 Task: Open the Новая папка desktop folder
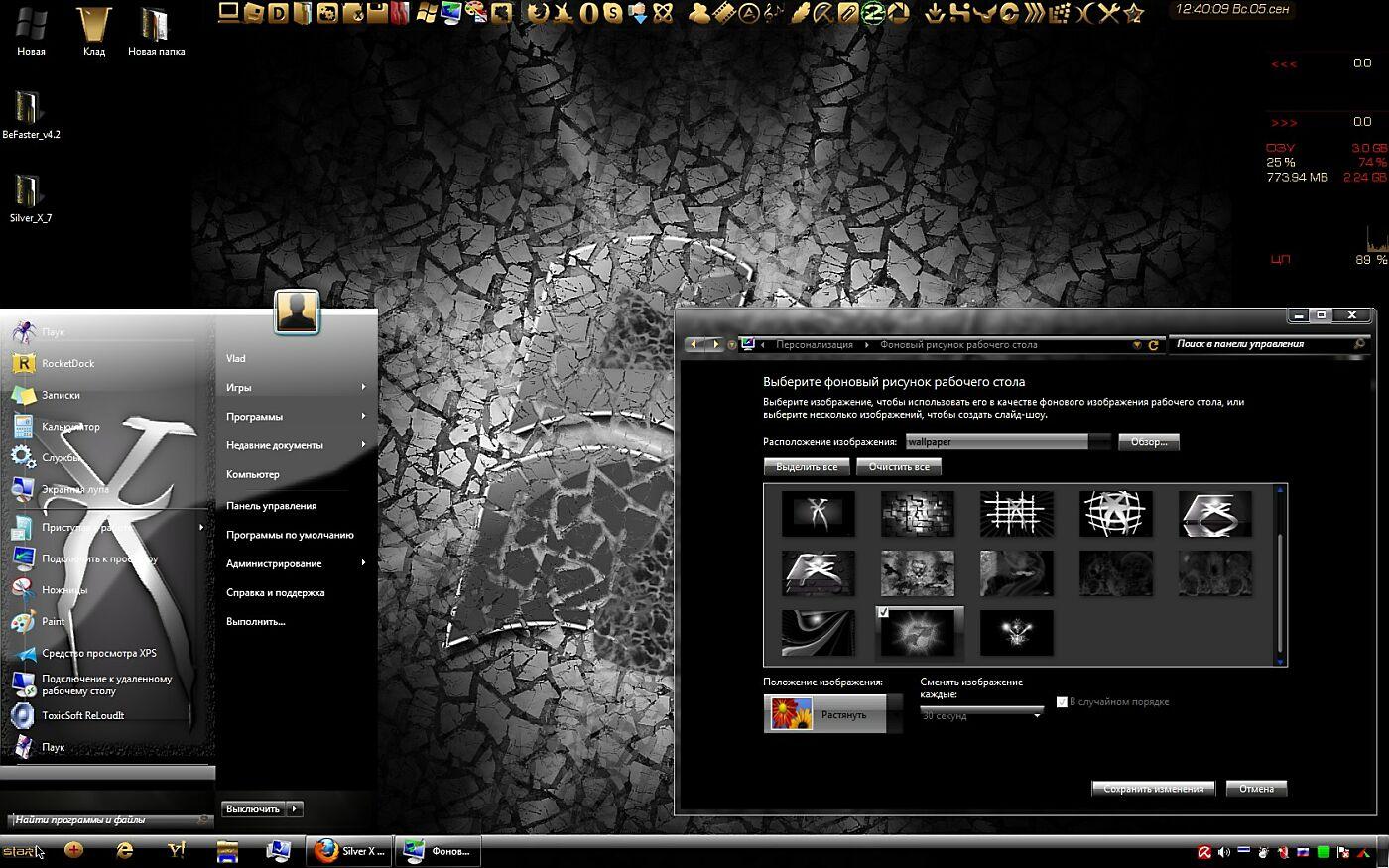coord(156,31)
